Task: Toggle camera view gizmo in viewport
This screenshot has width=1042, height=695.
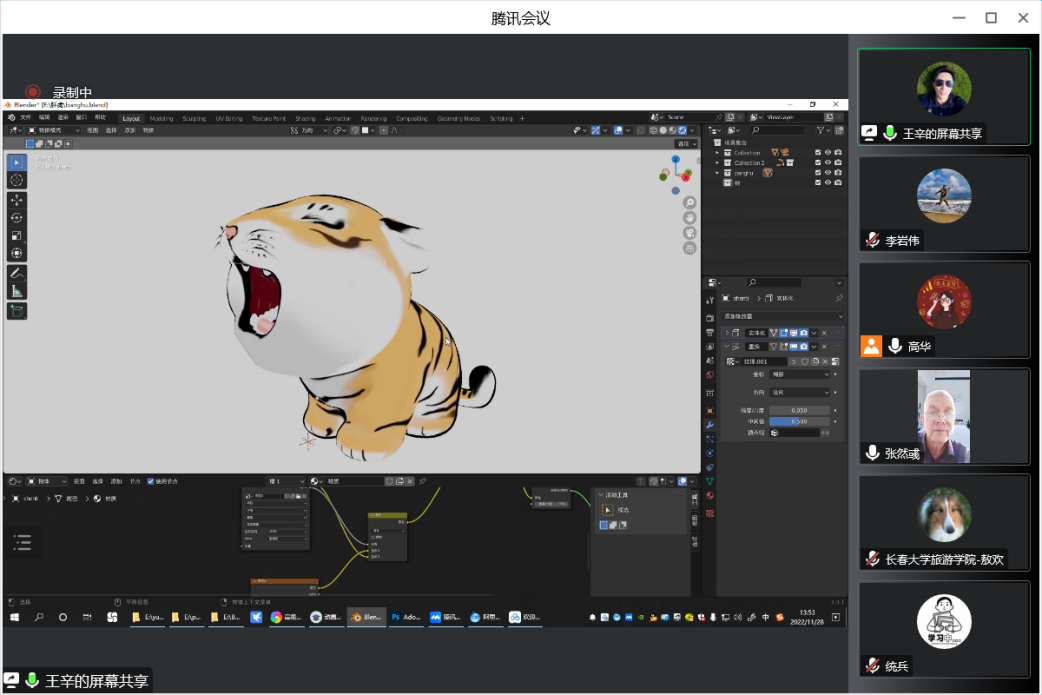Action: pos(690,233)
